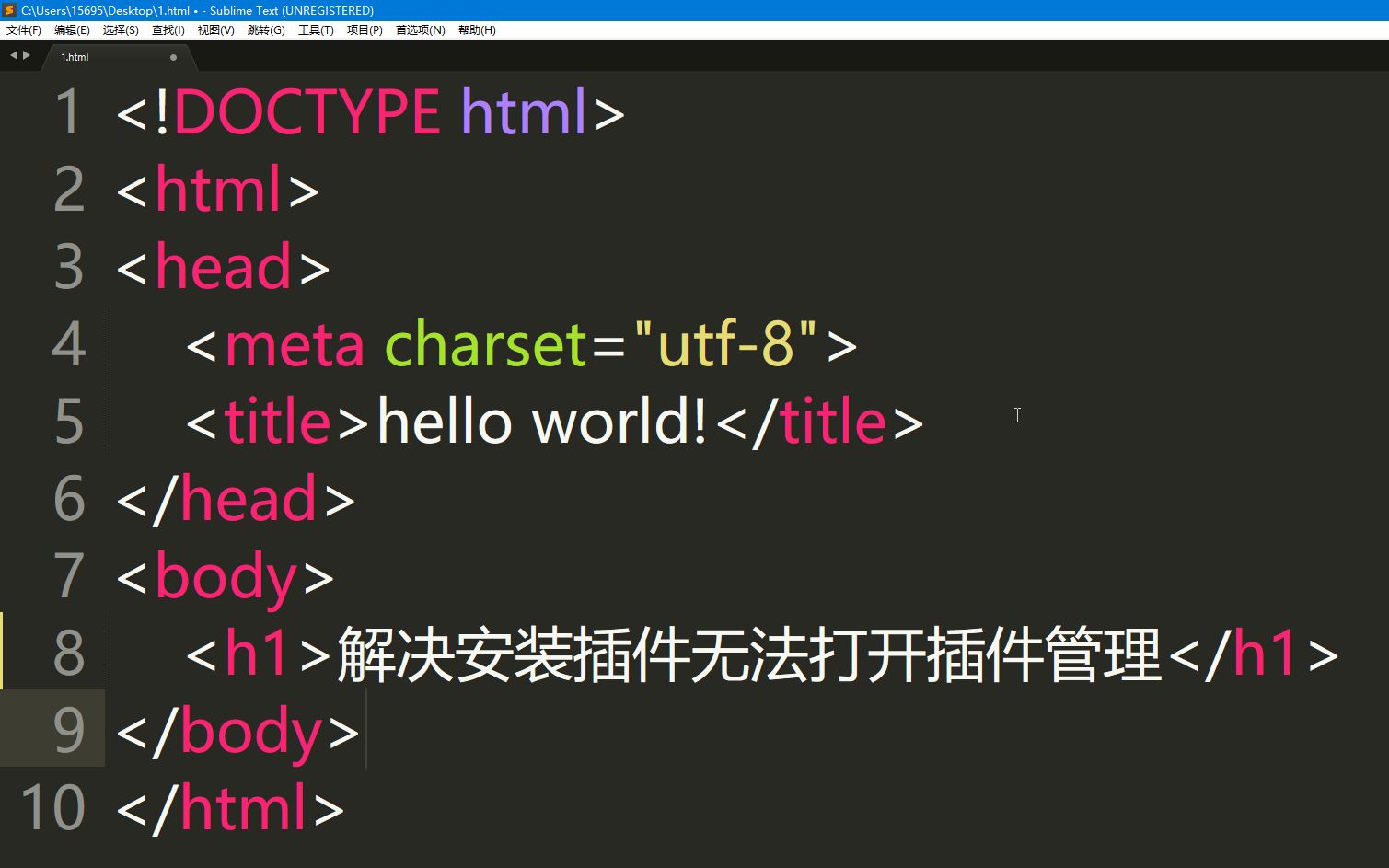
Task: Open the 工具(T) menu
Action: coord(316,29)
